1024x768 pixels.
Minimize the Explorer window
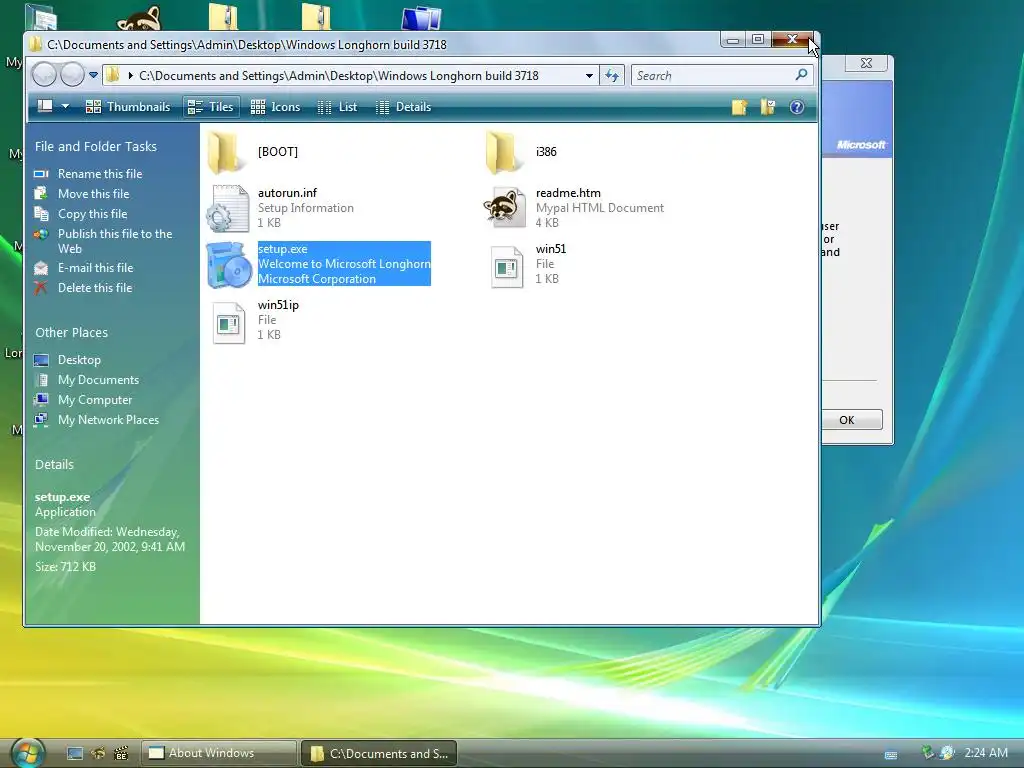(x=733, y=39)
